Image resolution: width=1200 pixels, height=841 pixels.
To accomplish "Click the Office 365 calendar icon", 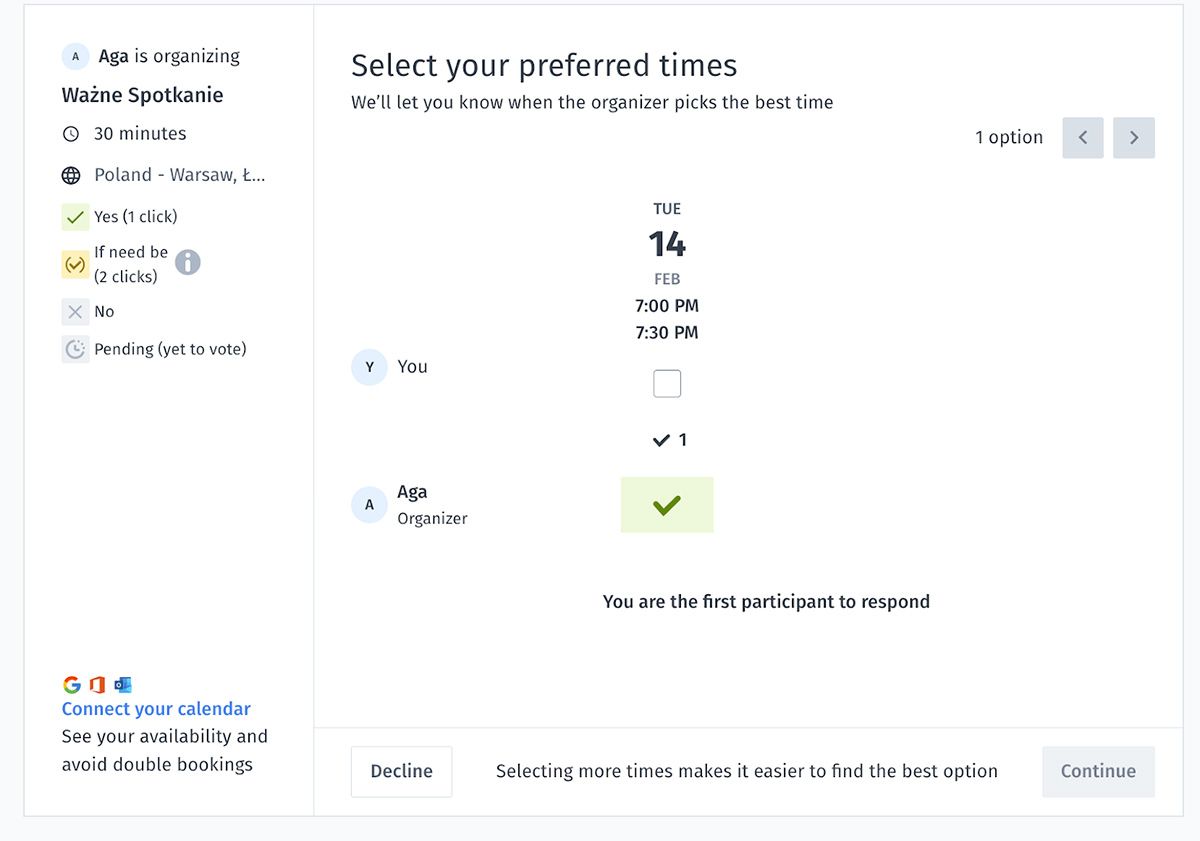I will [97, 685].
